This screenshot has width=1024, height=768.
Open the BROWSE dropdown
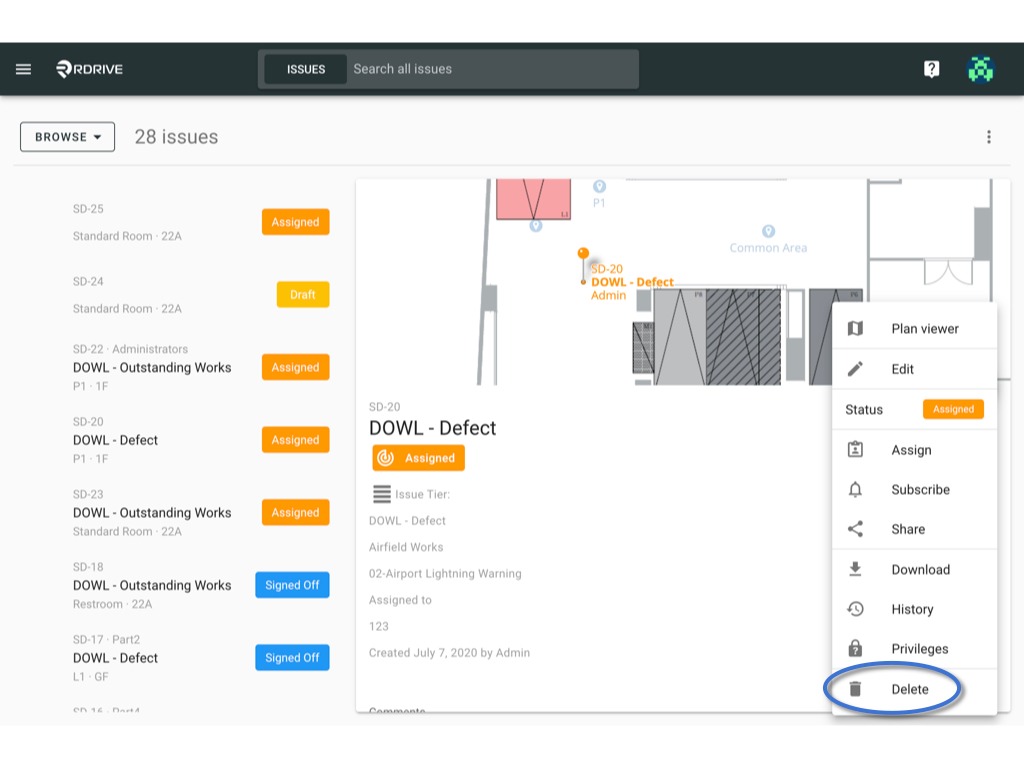(x=67, y=136)
